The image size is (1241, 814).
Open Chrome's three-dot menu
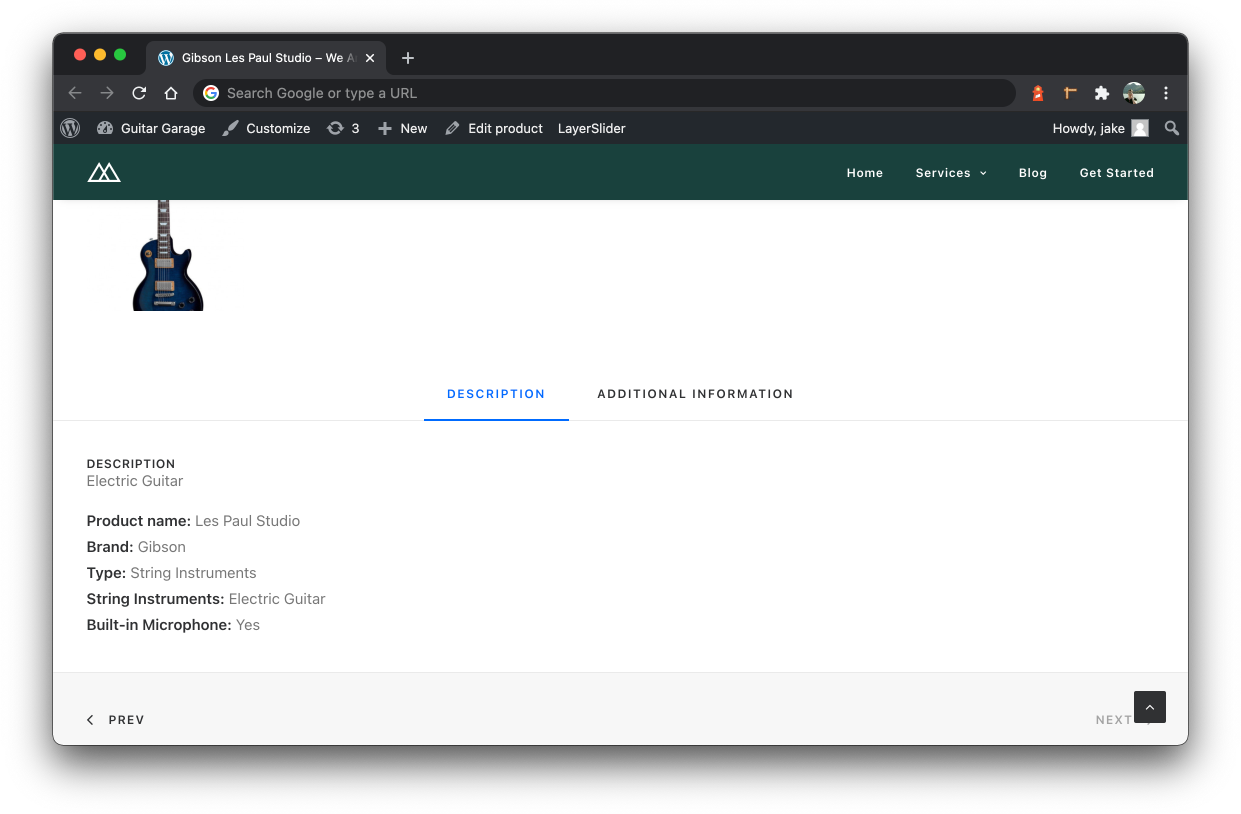(1166, 92)
